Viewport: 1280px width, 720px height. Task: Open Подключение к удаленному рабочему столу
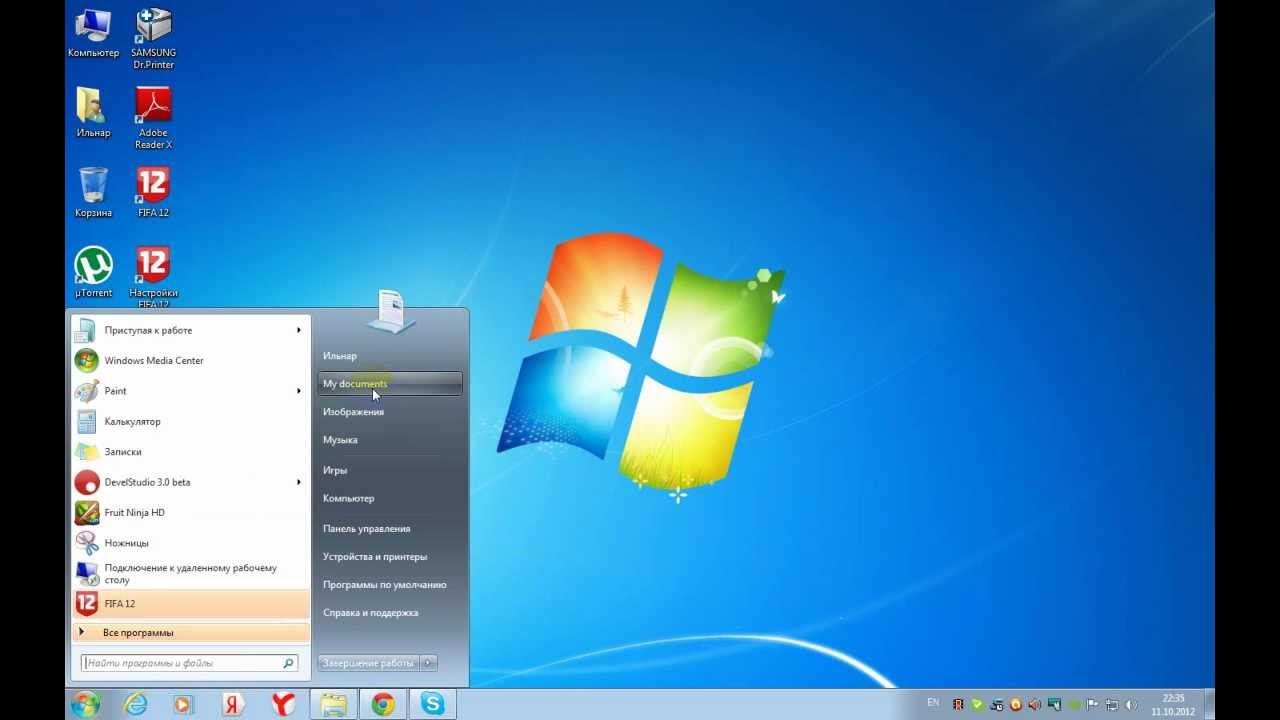click(190, 573)
